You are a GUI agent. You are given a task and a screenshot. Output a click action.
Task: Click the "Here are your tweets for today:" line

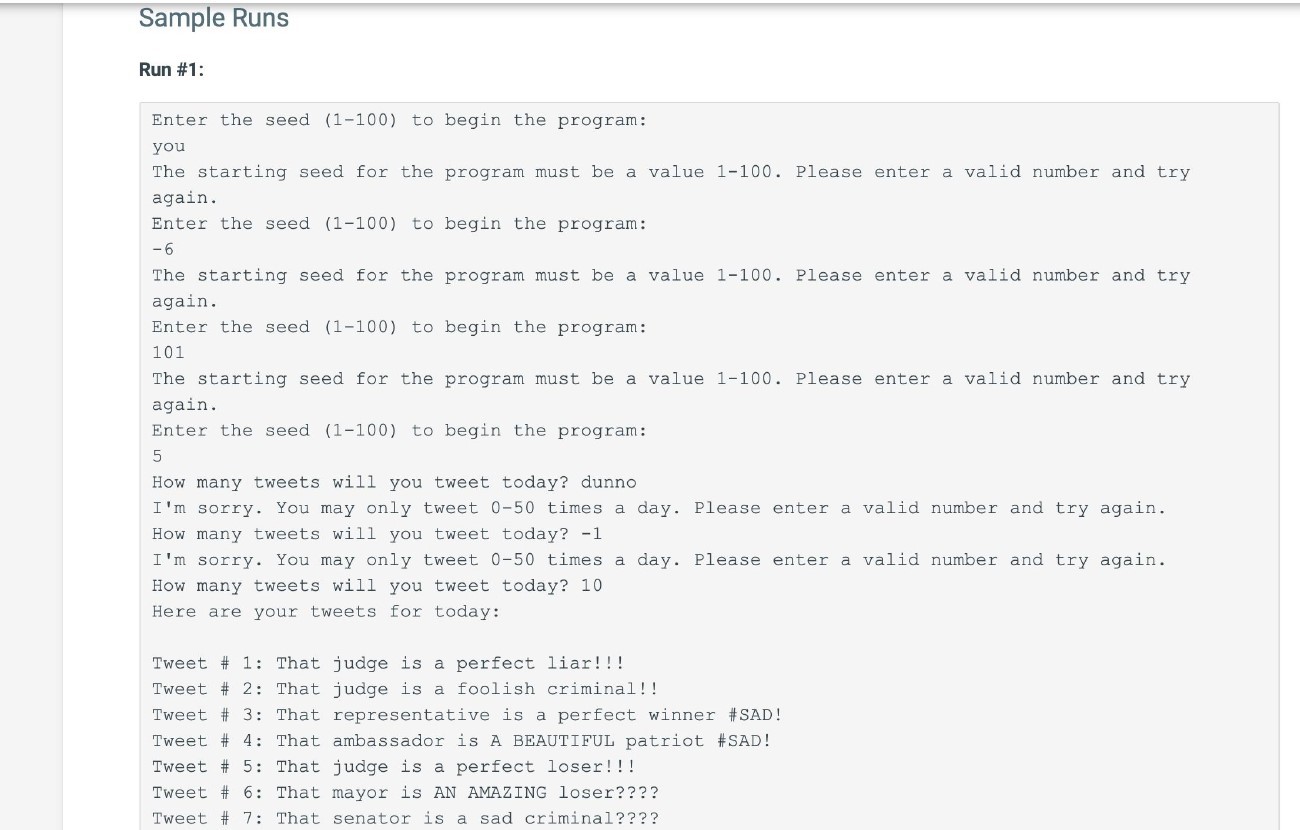(326, 612)
